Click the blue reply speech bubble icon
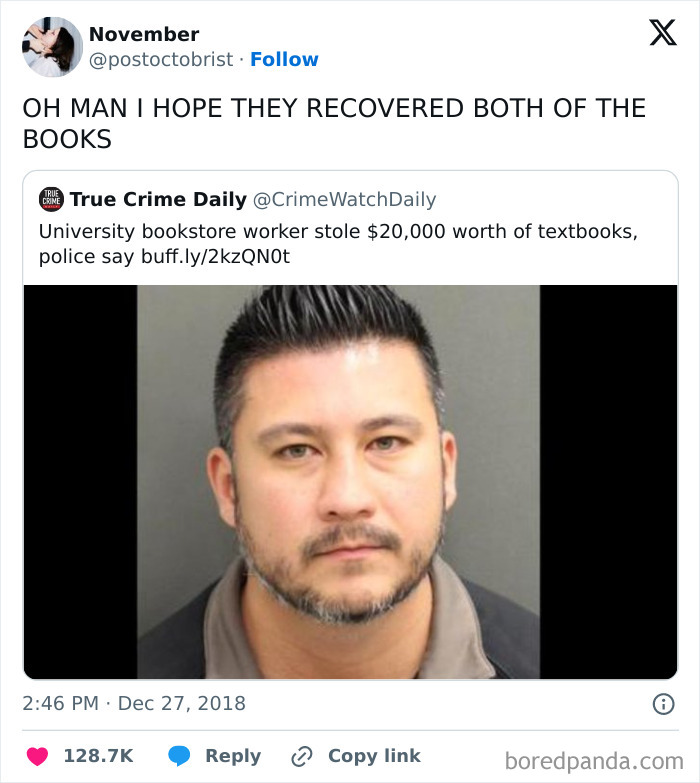700x783 pixels. click(179, 756)
